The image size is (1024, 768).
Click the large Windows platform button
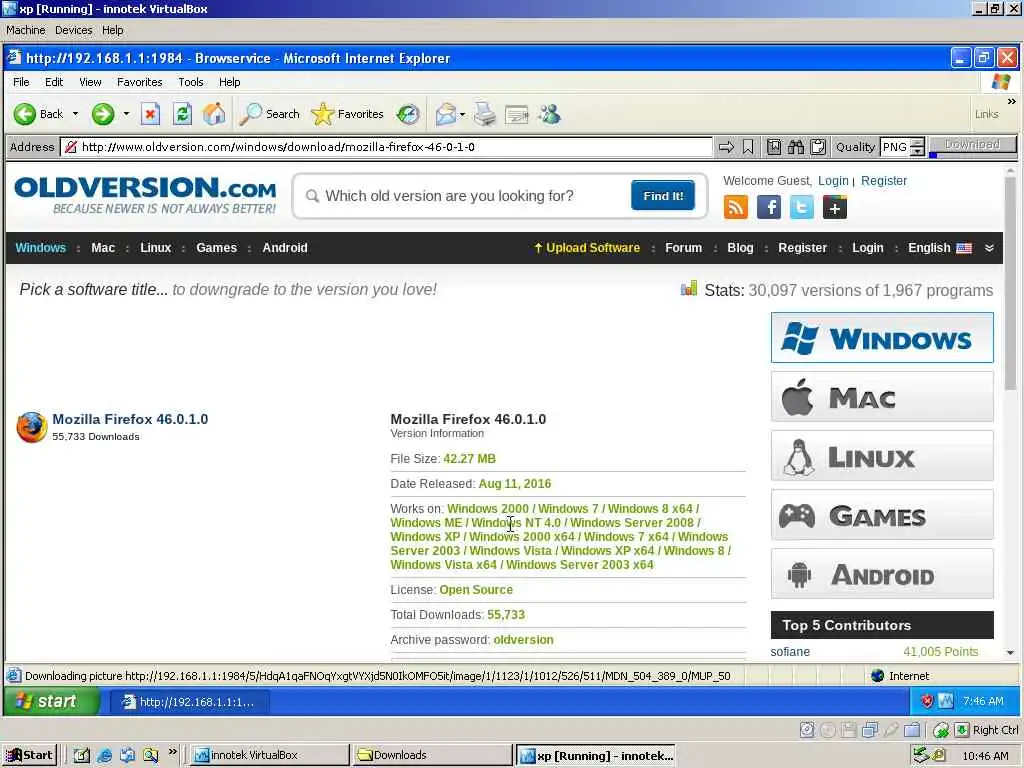(882, 338)
